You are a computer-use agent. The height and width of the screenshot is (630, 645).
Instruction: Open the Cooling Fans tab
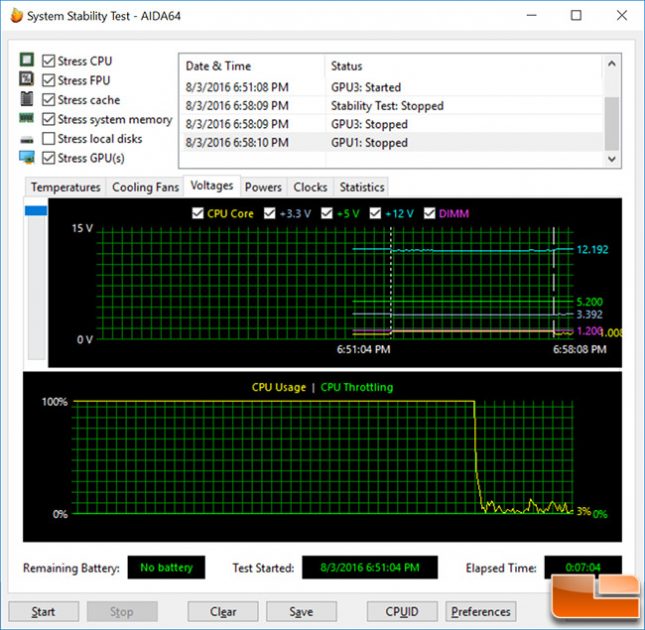(x=145, y=187)
